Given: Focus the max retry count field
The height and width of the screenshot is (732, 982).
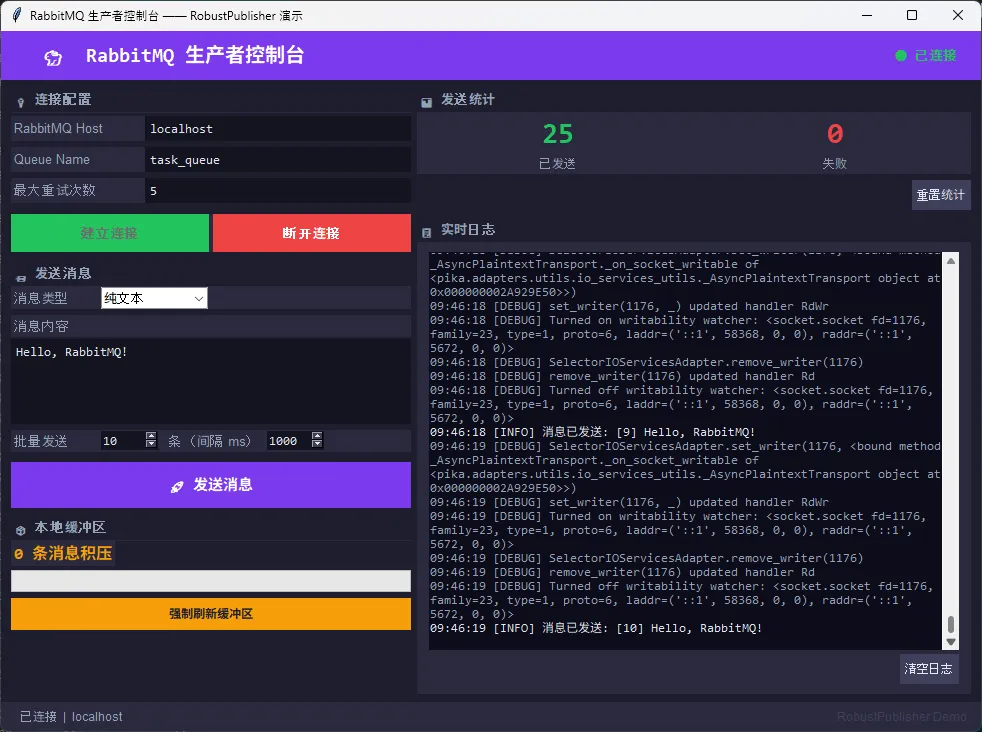Looking at the screenshot, I should 277,190.
